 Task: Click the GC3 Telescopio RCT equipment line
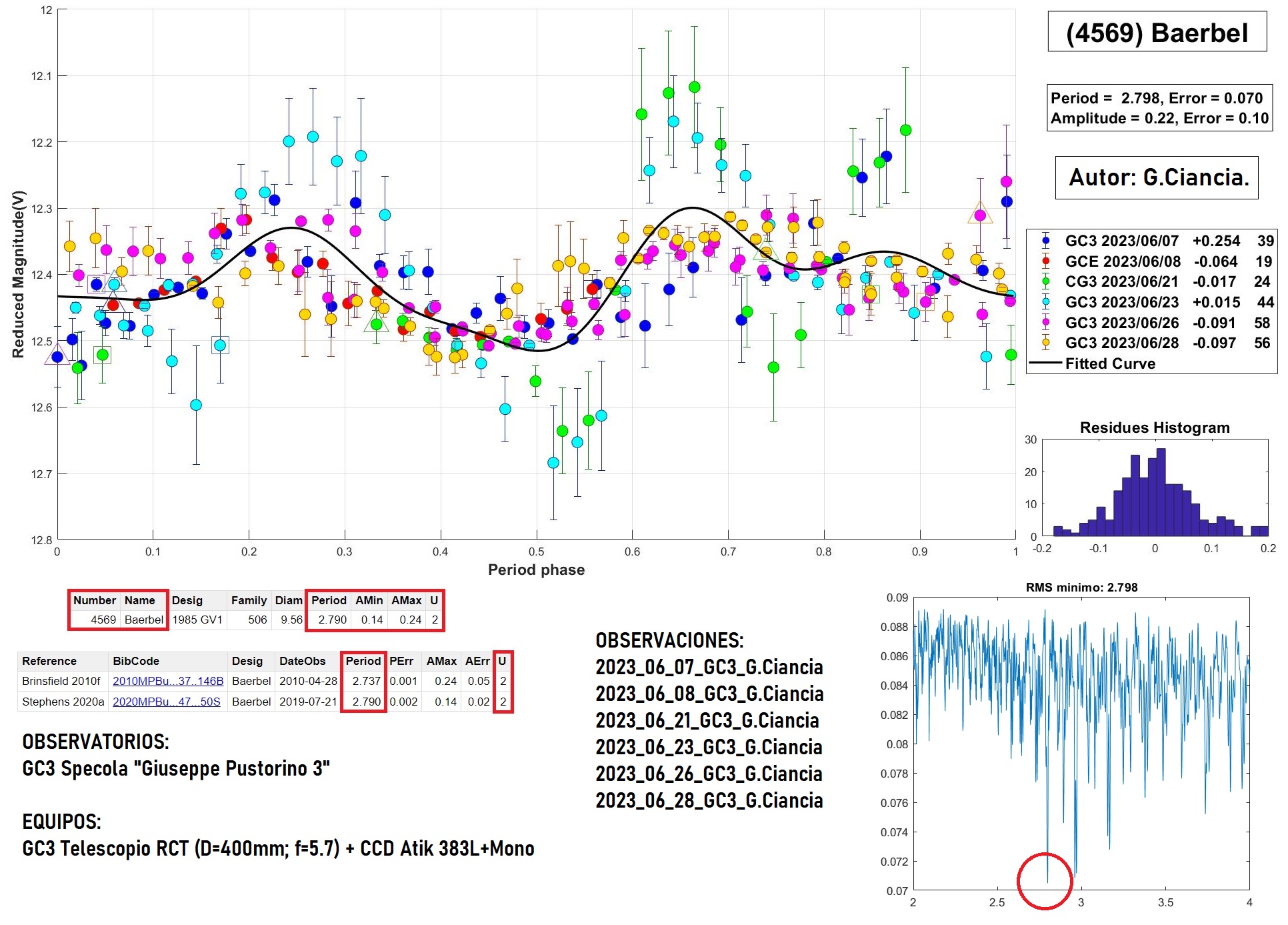[278, 848]
